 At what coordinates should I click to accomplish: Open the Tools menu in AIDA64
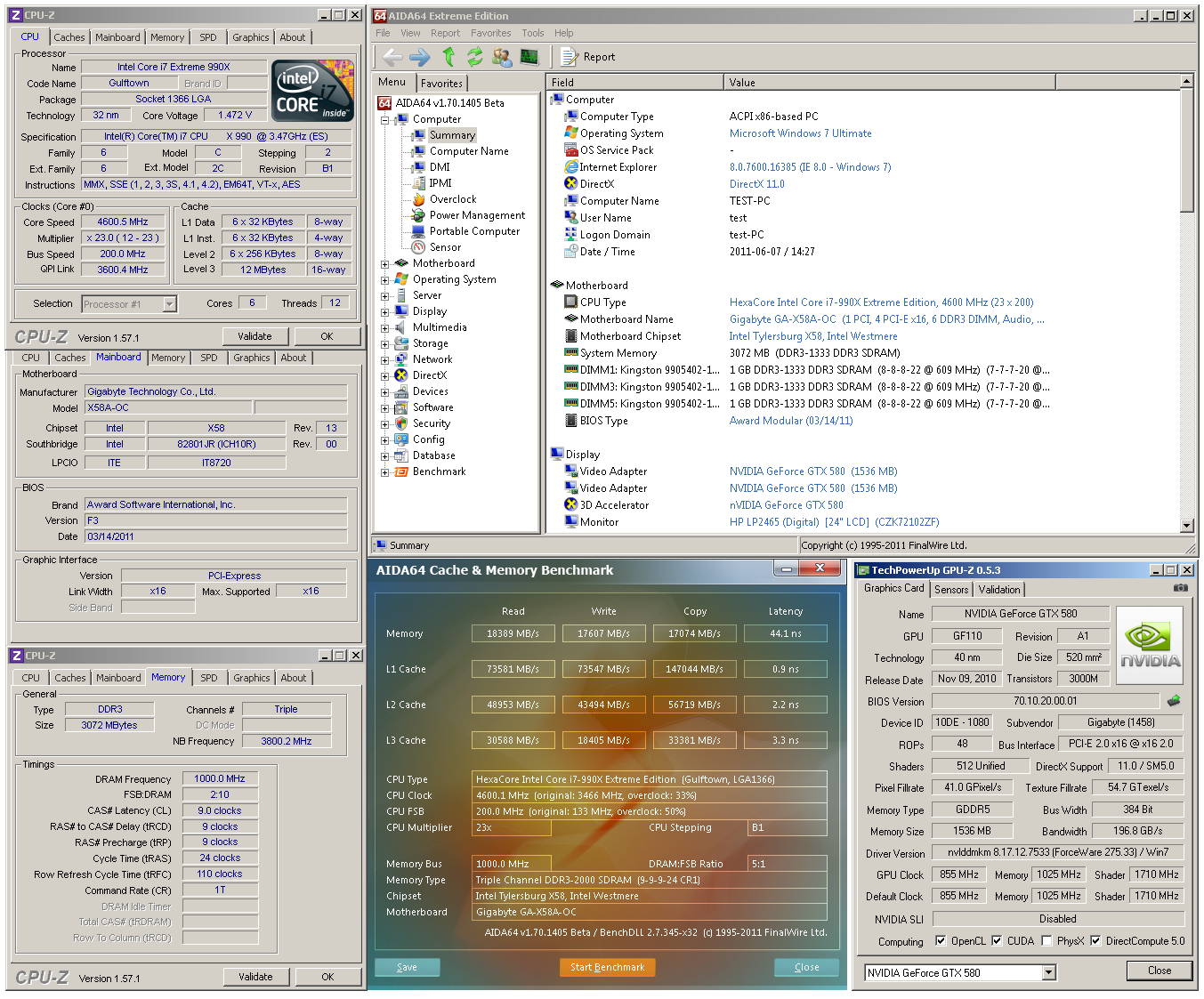pos(533,33)
